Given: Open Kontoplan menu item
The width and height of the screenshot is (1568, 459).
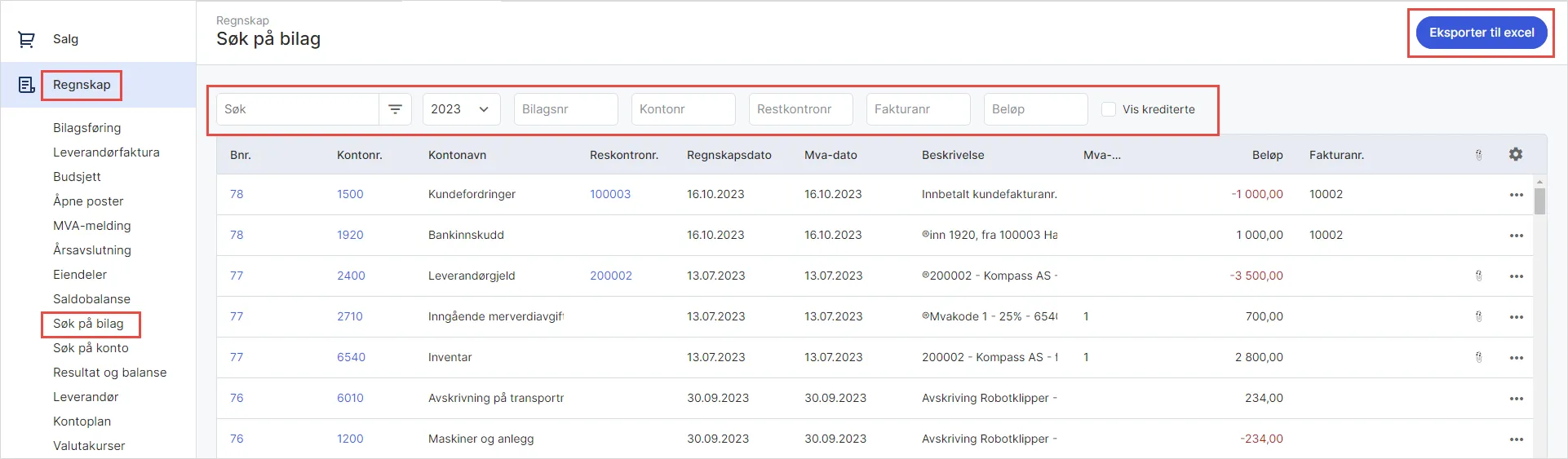Looking at the screenshot, I should [82, 421].
